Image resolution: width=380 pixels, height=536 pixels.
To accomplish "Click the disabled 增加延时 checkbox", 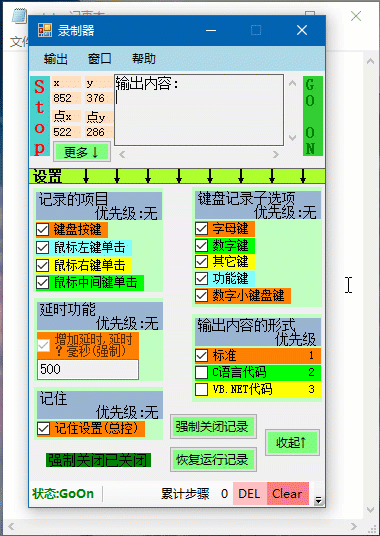I will pos(43,345).
